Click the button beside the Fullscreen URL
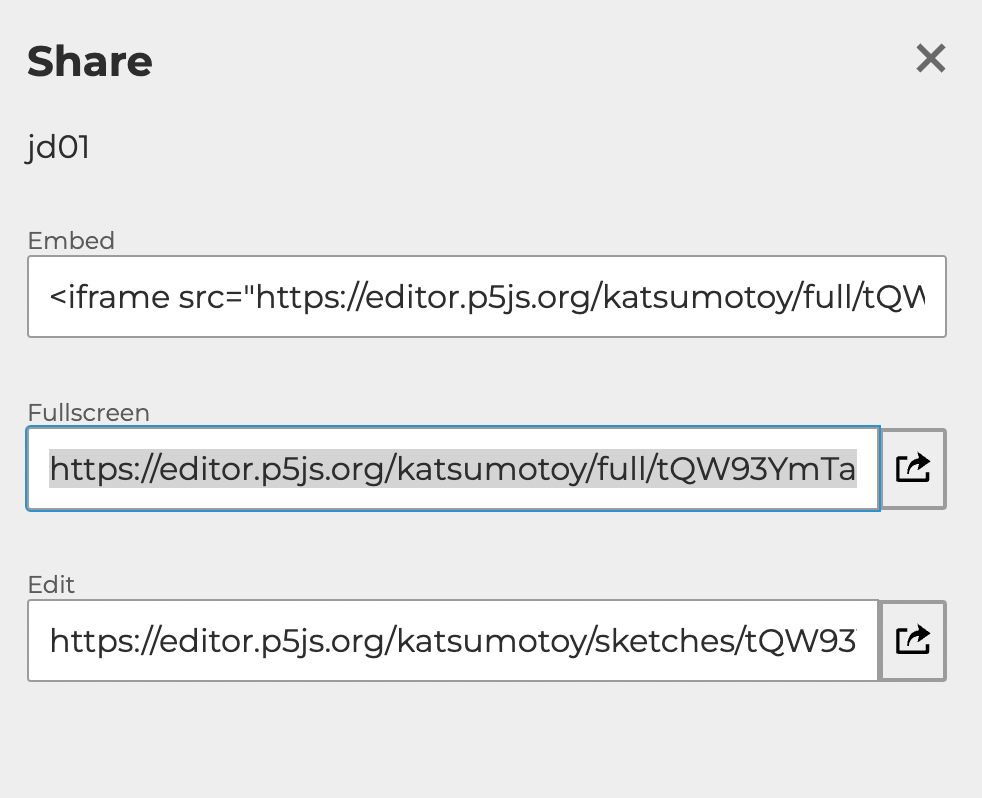Screen dimensions: 982x798 [x=913, y=469]
